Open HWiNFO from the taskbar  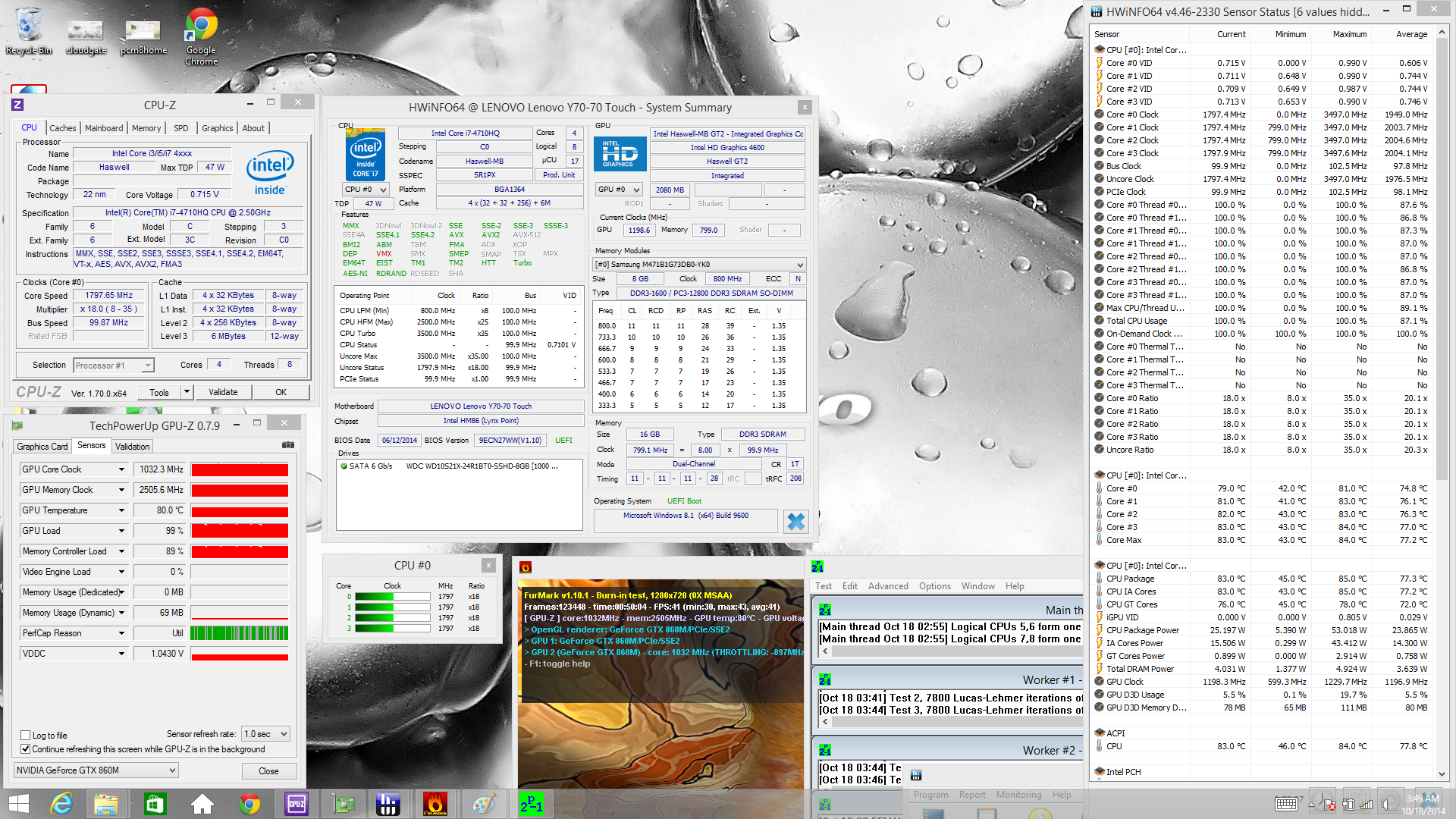click(388, 803)
